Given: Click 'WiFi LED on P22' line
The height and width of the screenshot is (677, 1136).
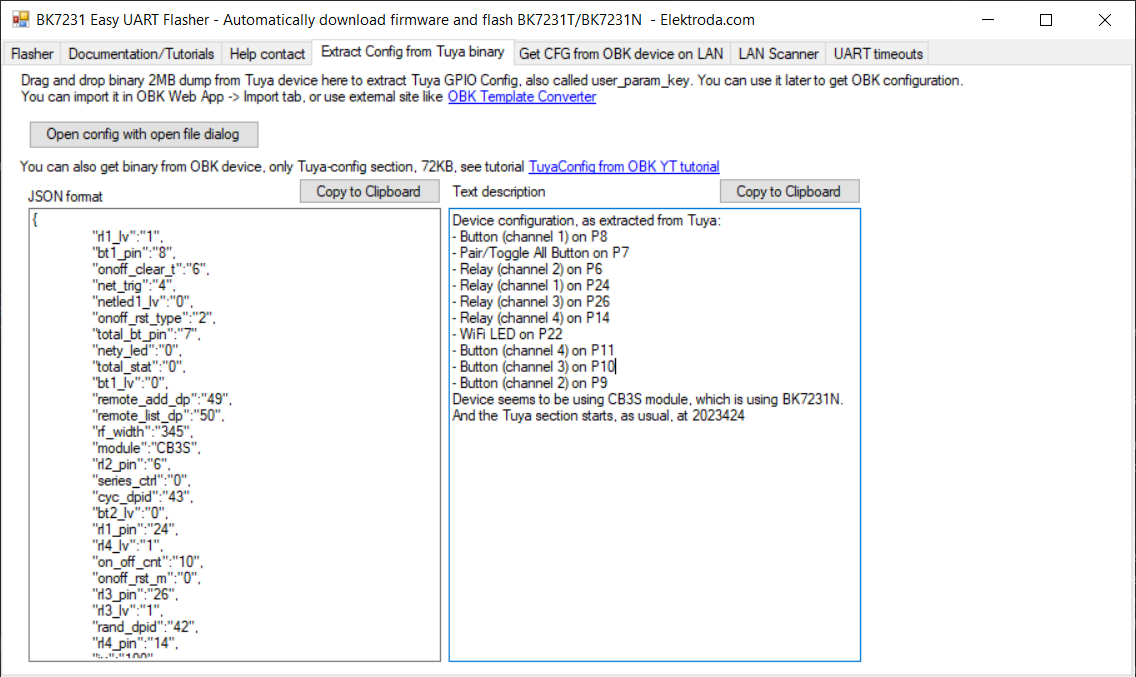Looking at the screenshot, I should (507, 334).
